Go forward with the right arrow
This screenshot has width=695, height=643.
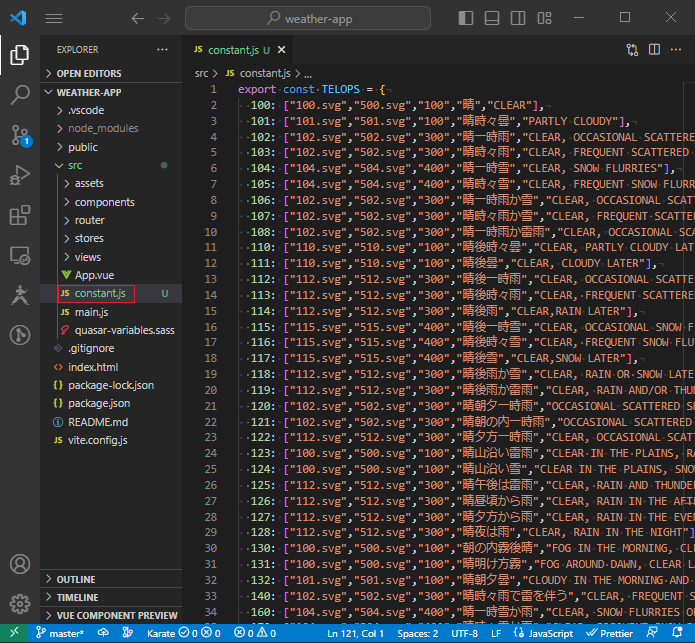click(x=164, y=19)
